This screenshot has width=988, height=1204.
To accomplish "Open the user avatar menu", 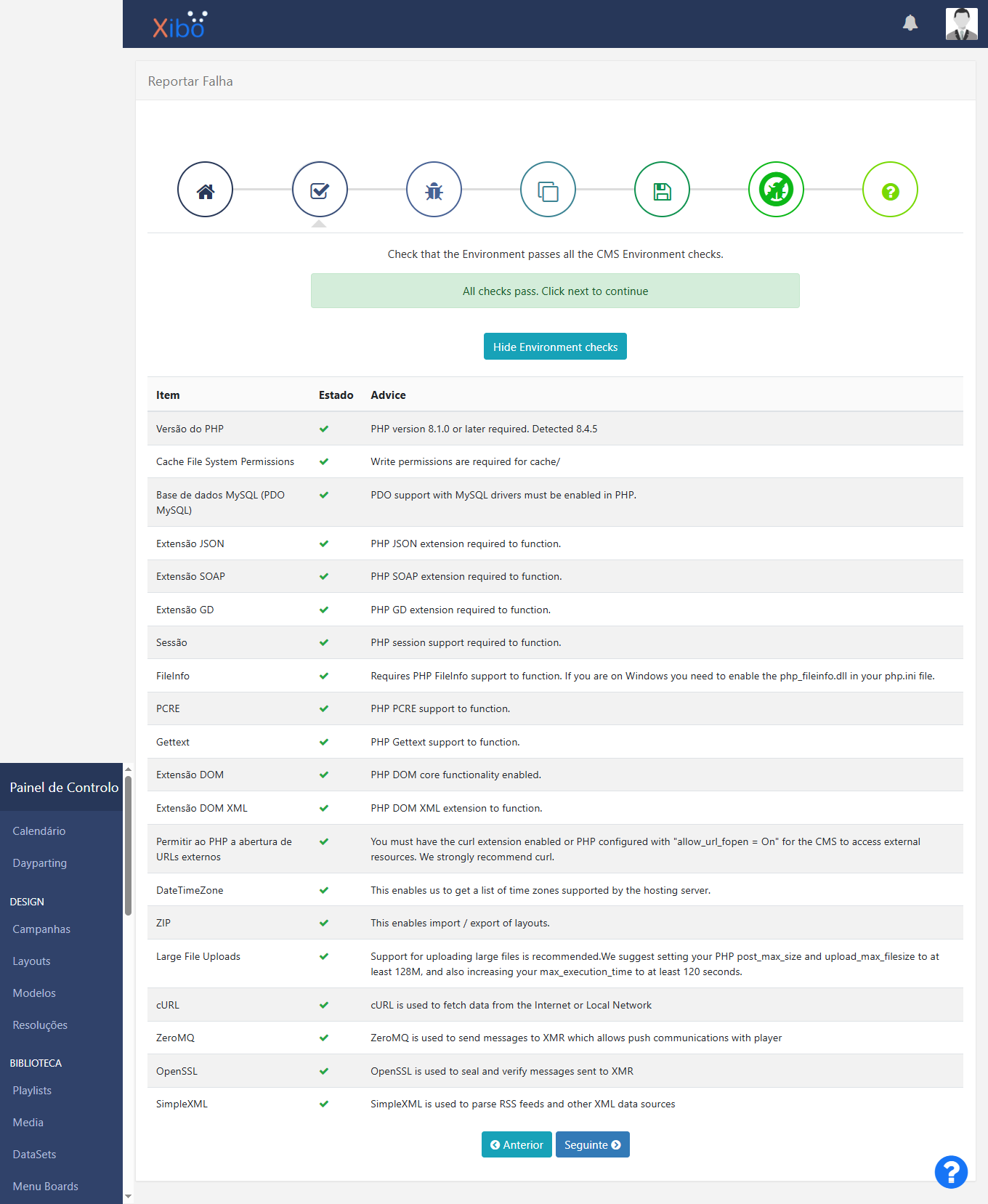I will [961, 24].
